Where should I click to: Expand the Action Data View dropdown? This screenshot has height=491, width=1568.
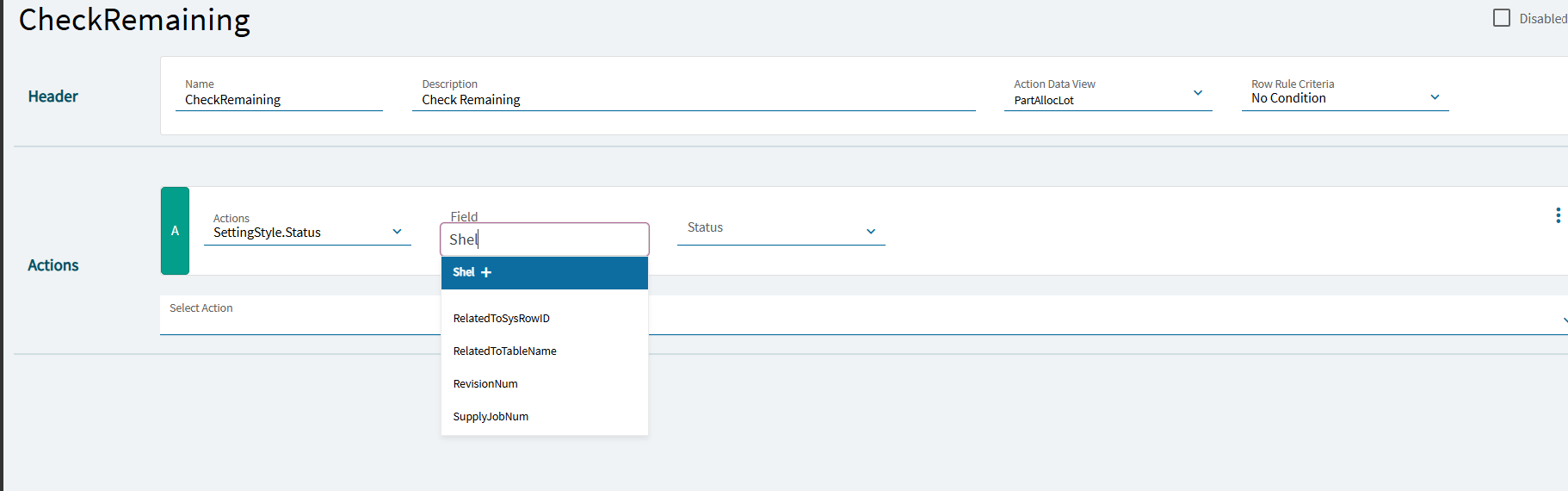(1198, 93)
